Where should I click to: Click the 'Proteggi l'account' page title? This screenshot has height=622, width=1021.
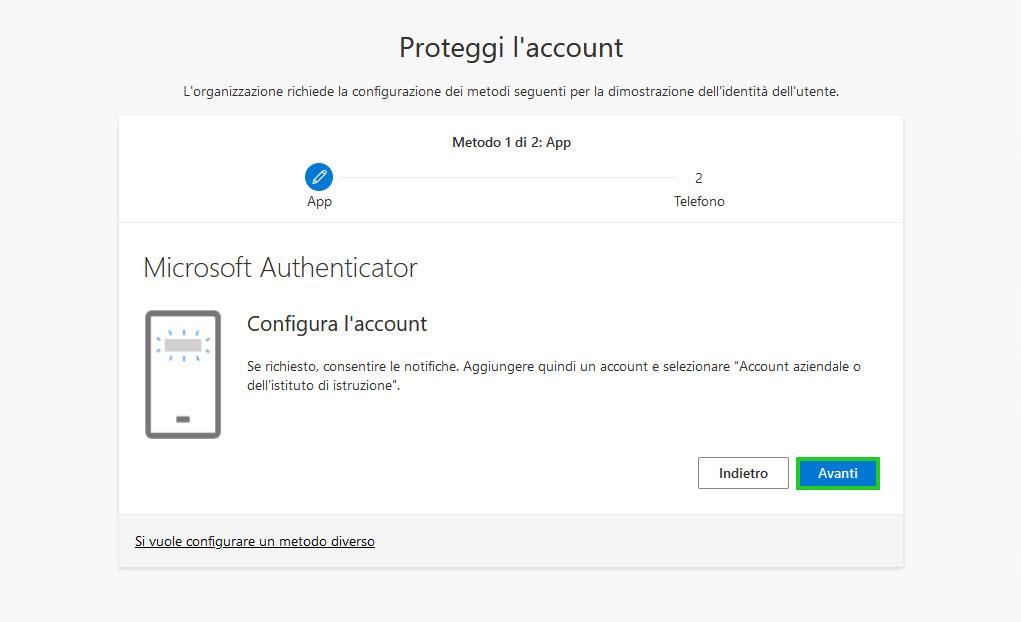(511, 48)
